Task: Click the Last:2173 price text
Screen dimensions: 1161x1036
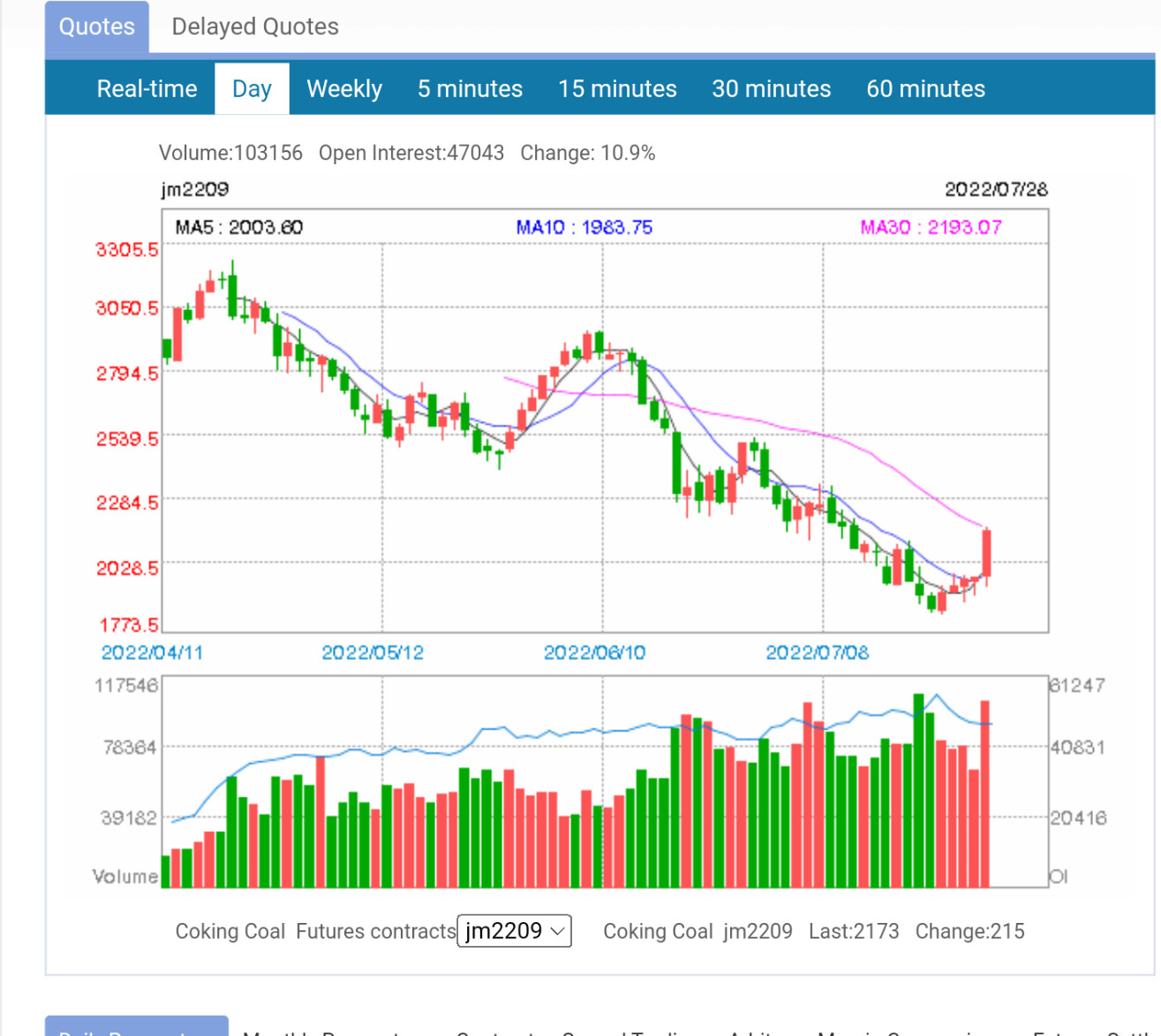Action: (854, 931)
